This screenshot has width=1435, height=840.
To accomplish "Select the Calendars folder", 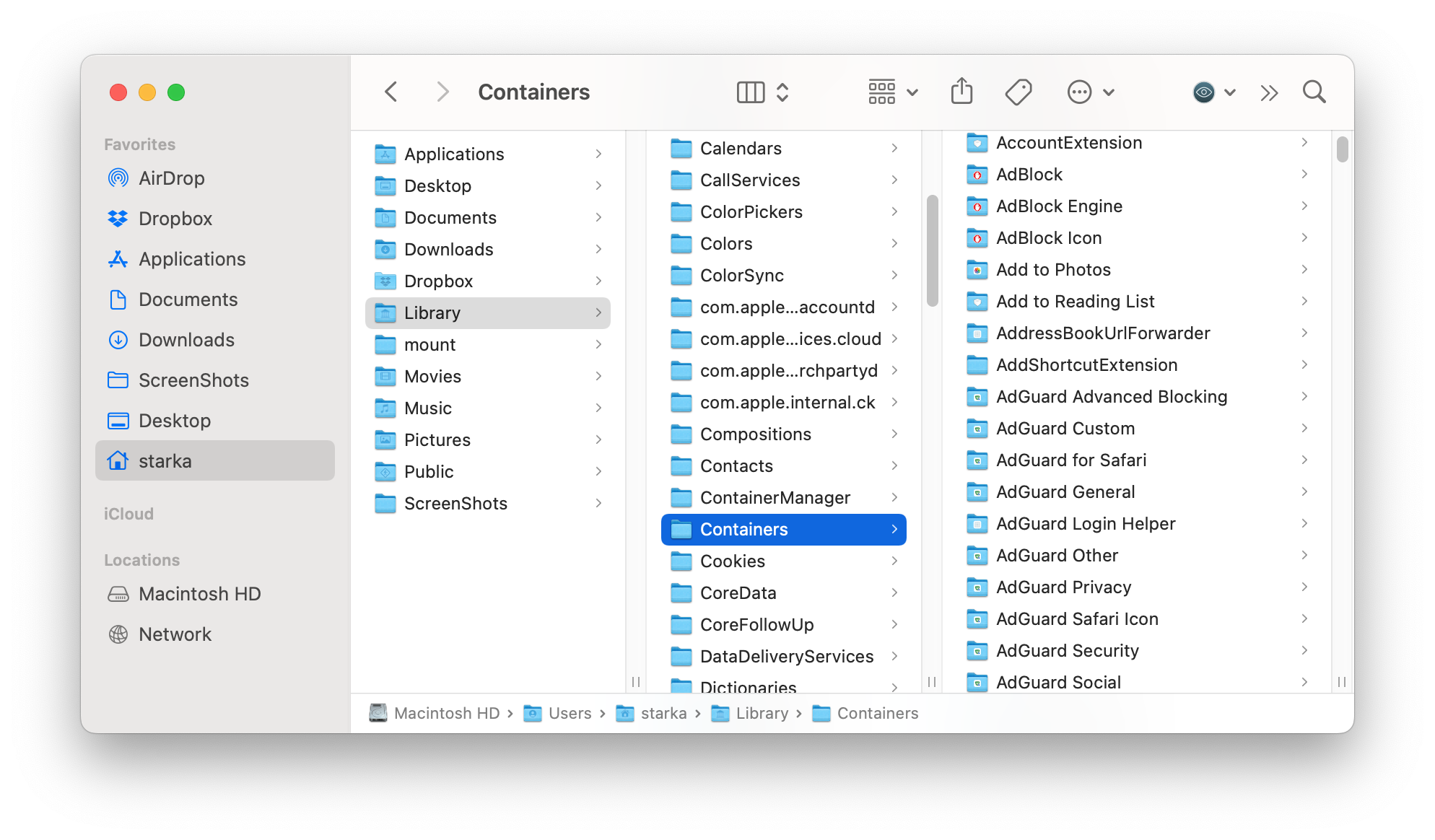I will (x=784, y=149).
